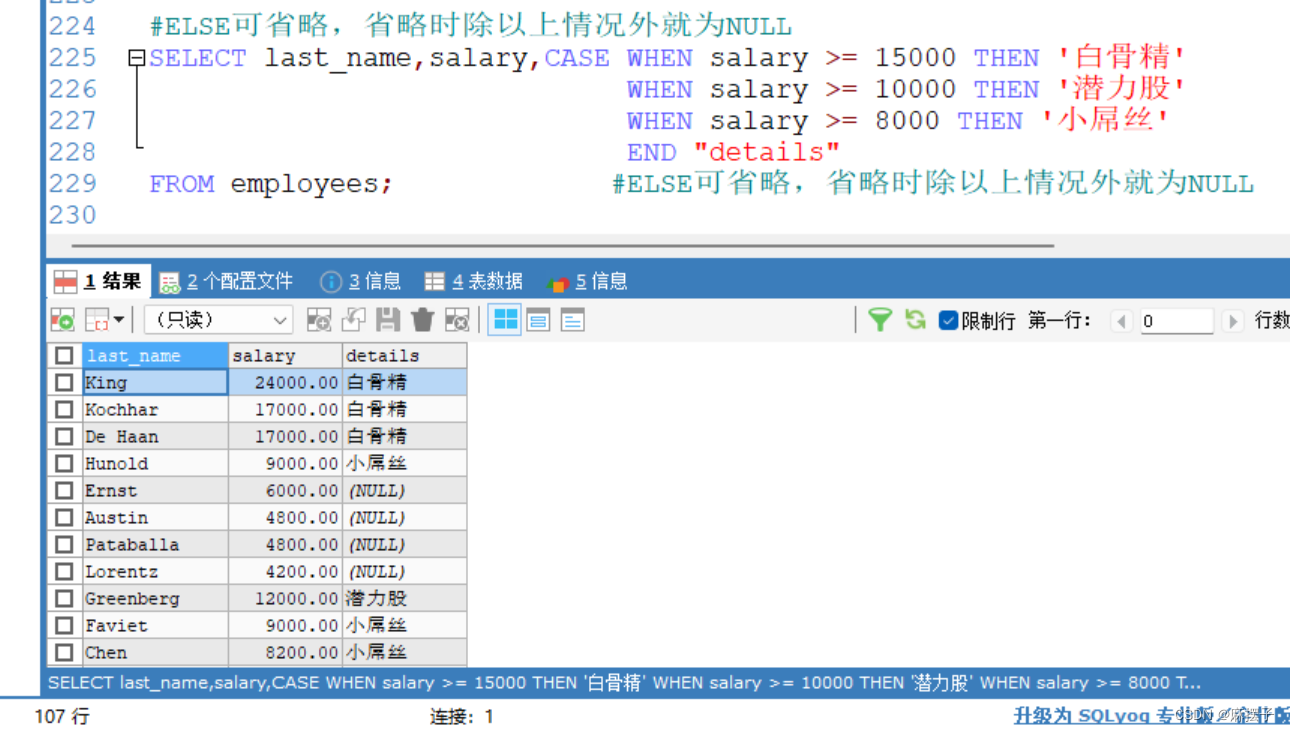Select the Hunold last_name cell

[x=155, y=463]
